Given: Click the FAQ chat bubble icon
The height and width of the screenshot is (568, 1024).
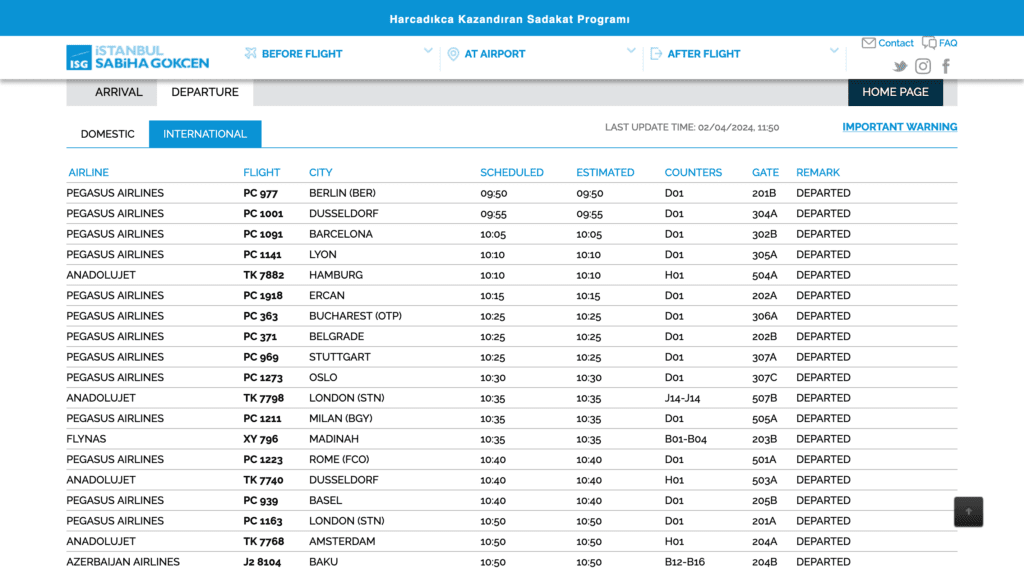Looking at the screenshot, I should (929, 43).
